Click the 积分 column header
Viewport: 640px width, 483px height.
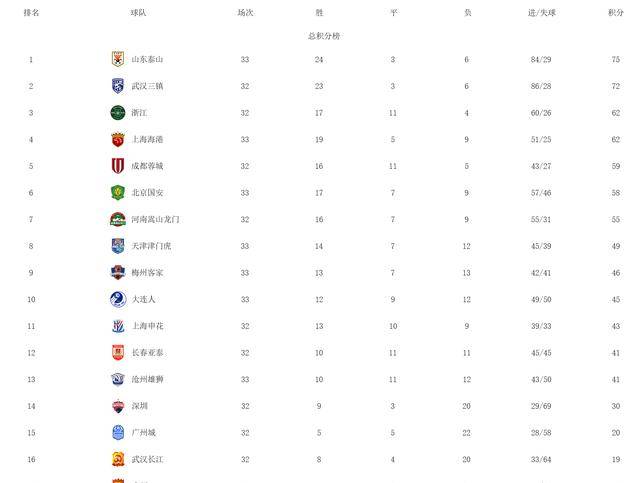coord(616,13)
